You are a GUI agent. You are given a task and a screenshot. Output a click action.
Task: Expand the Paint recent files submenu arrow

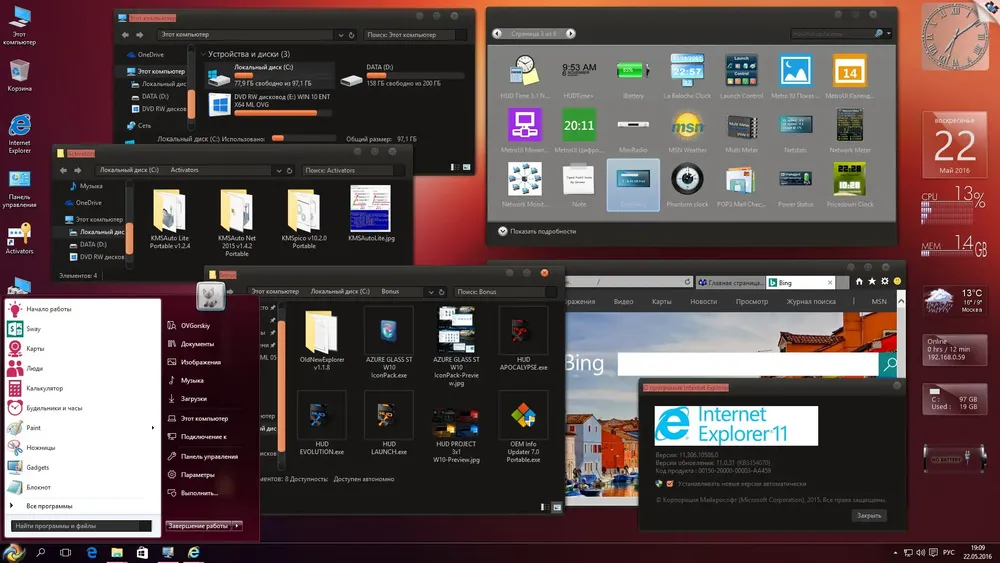[x=152, y=428]
